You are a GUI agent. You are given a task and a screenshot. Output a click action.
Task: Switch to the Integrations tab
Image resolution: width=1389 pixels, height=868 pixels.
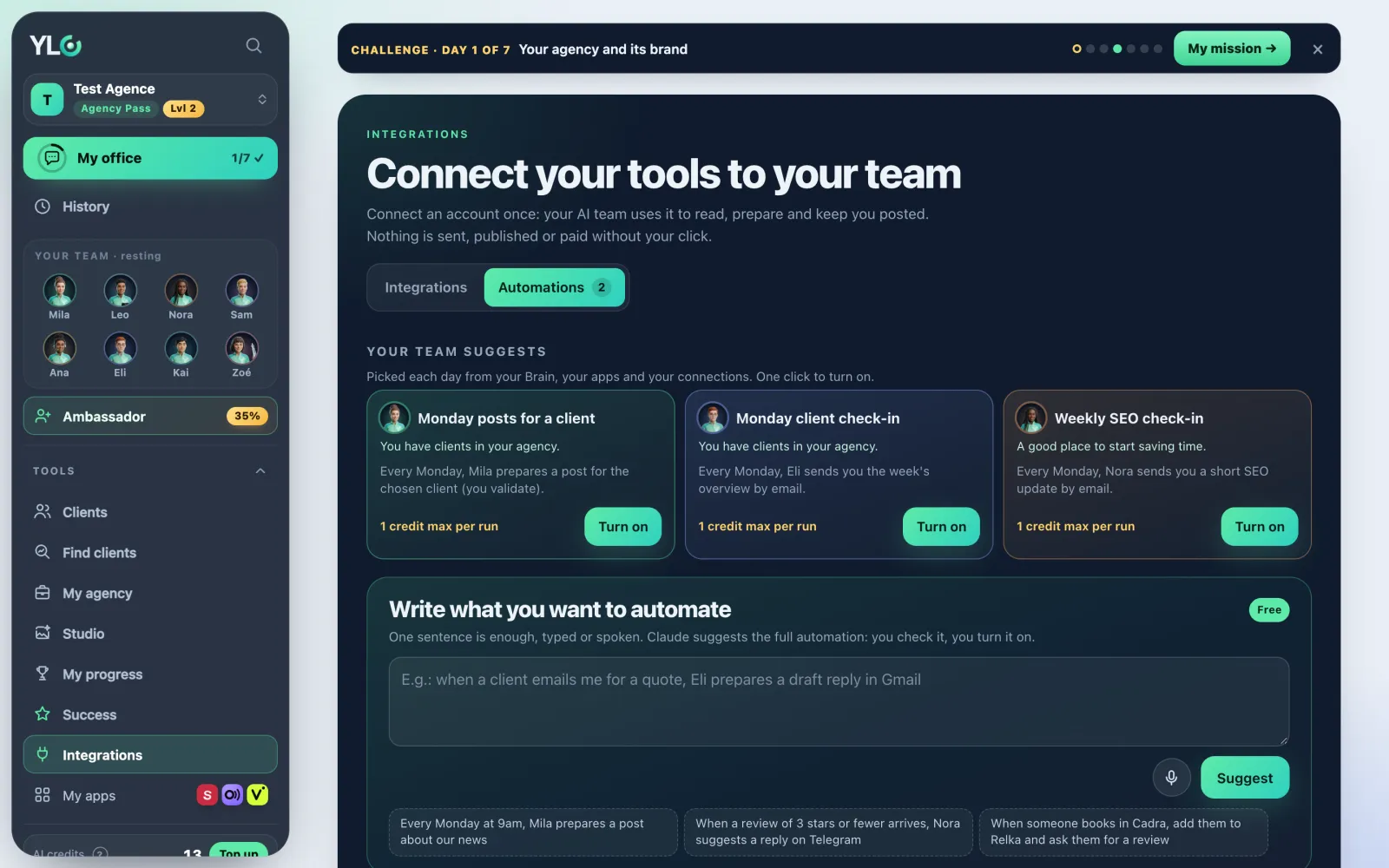425,287
